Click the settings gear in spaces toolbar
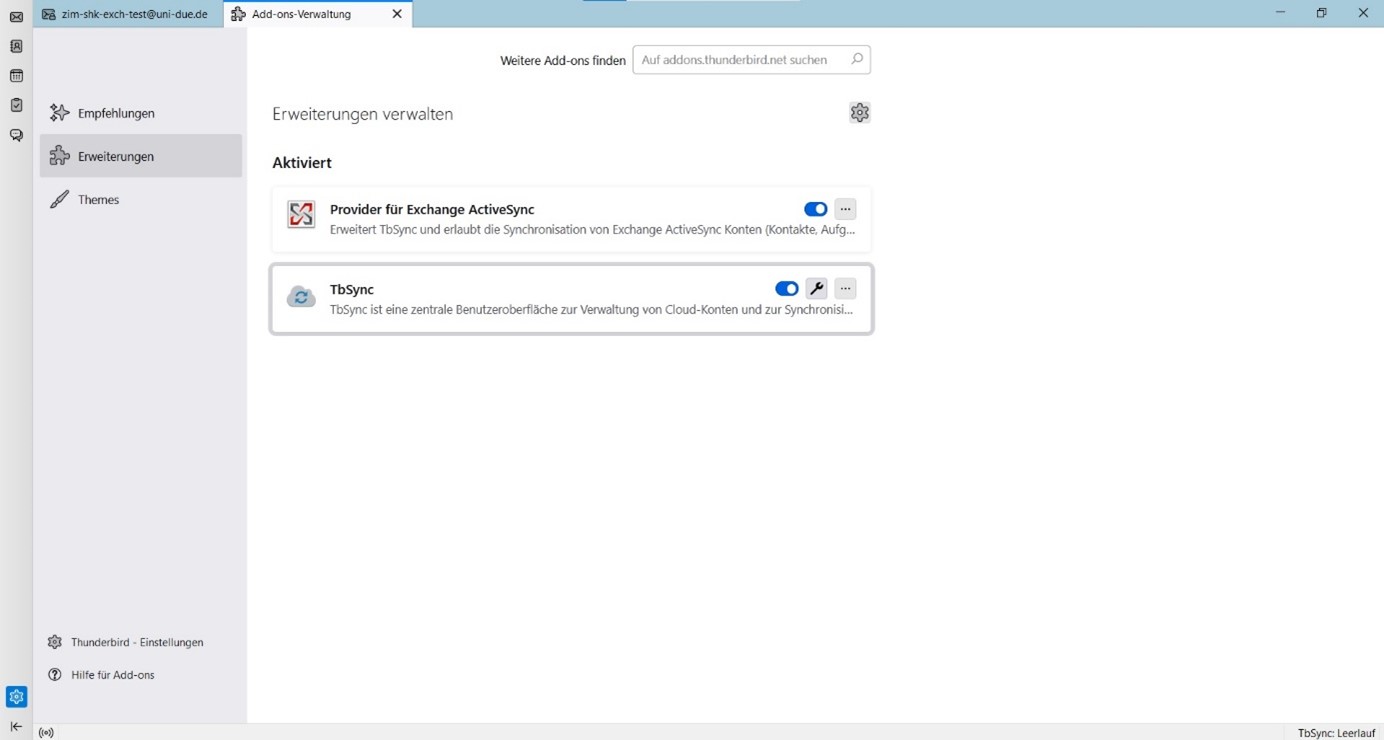This screenshot has height=740, width=1384. click(x=16, y=696)
